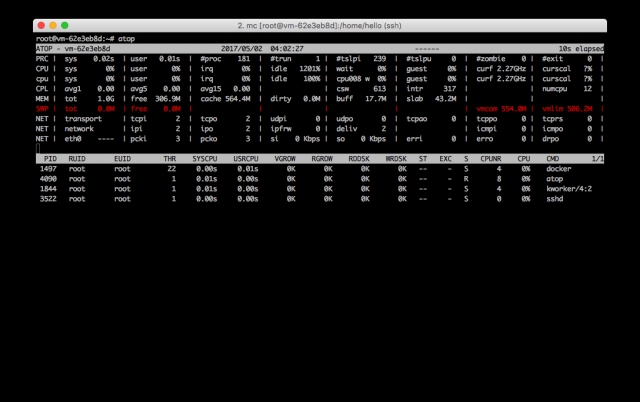Click the terminal window title text
Image resolution: width=640 pixels, height=402 pixels.
click(x=320, y=25)
